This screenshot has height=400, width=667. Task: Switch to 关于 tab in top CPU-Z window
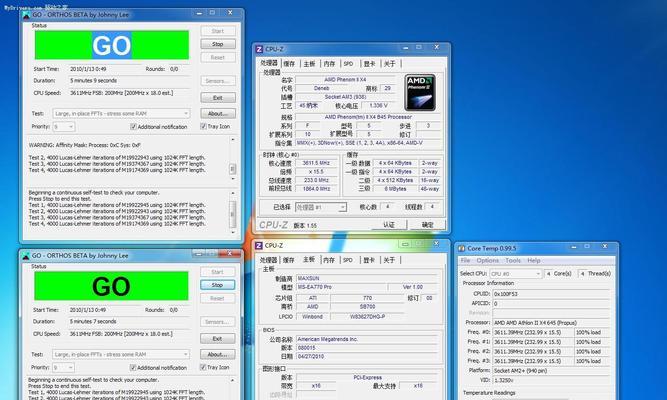390,63
